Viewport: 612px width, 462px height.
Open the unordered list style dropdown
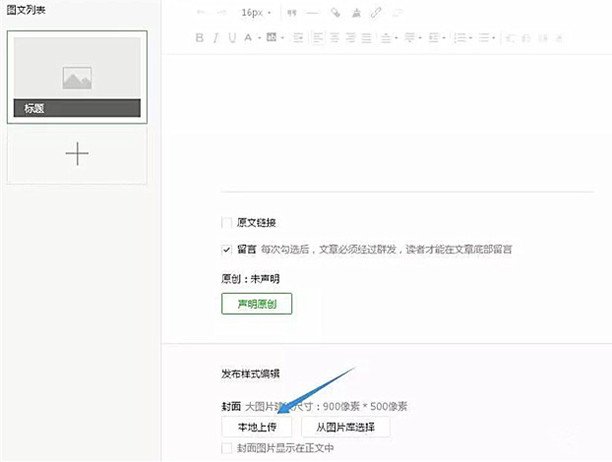pos(494,38)
